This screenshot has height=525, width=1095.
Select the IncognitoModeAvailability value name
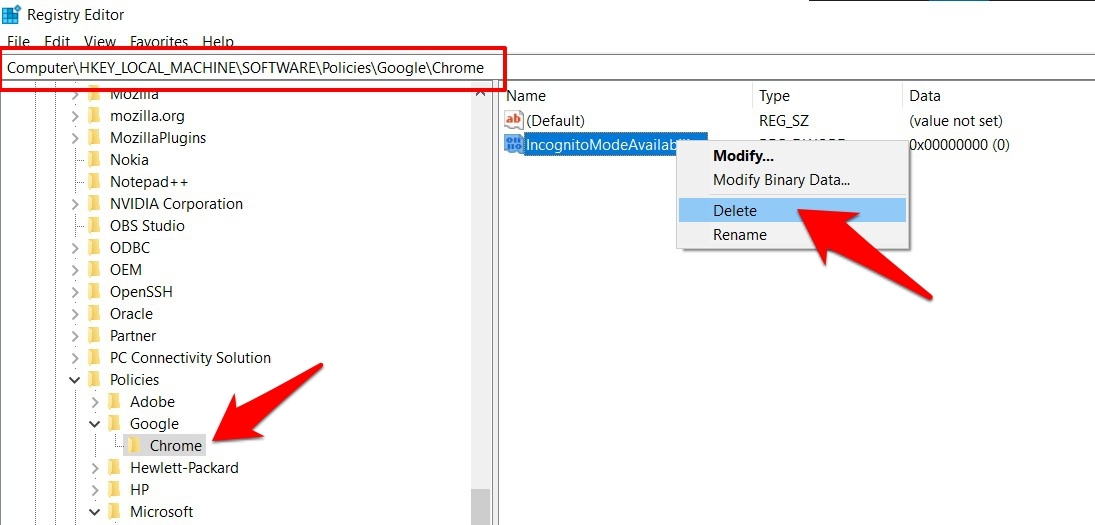(615, 145)
